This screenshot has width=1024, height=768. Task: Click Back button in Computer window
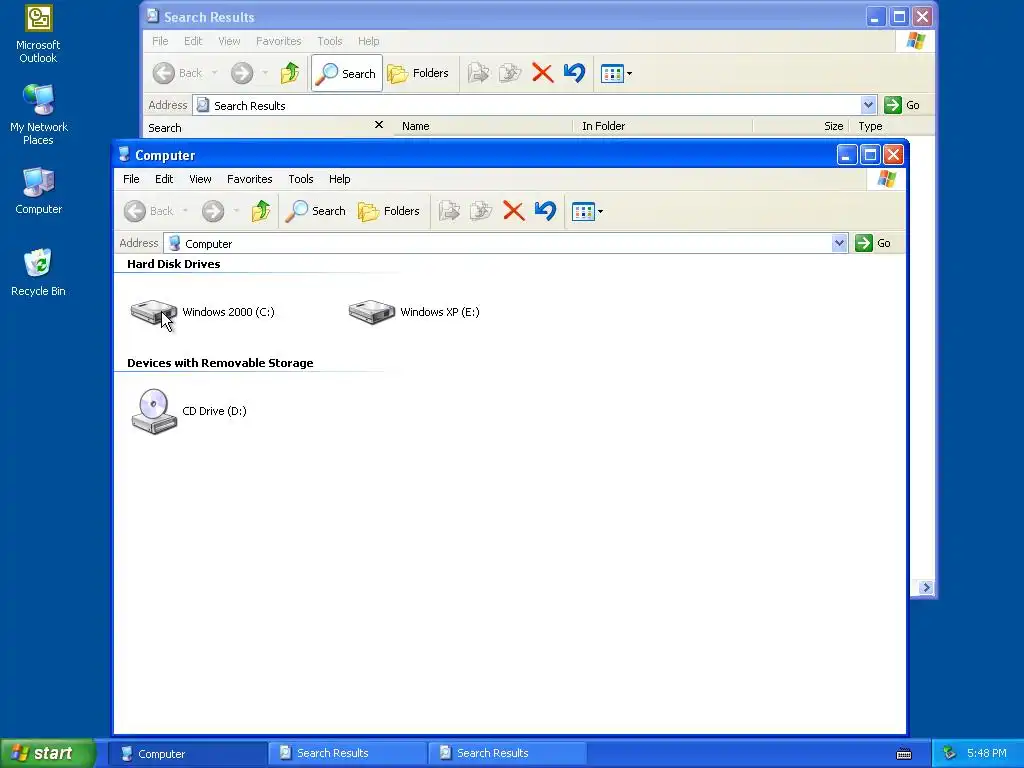(149, 211)
